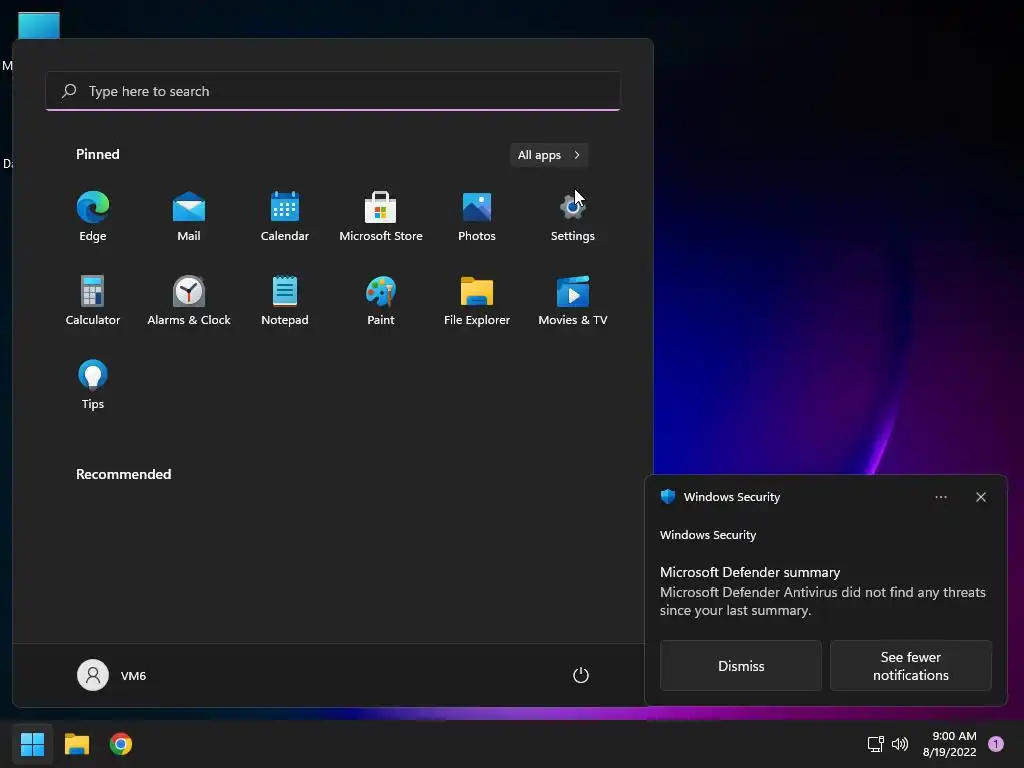Open the Tips app
The image size is (1024, 768).
(93, 385)
